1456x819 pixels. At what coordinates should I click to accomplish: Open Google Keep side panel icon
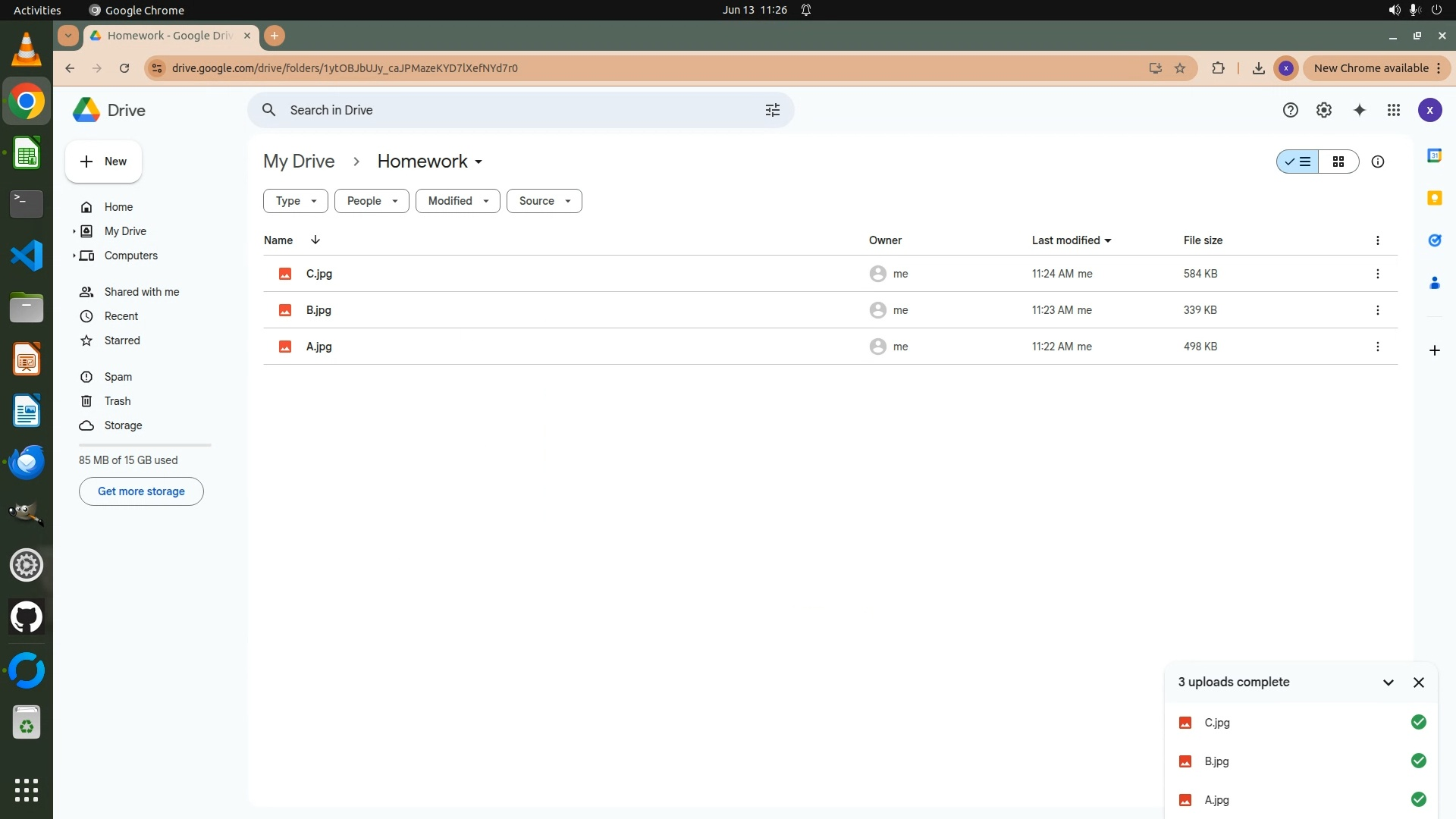[x=1434, y=198]
